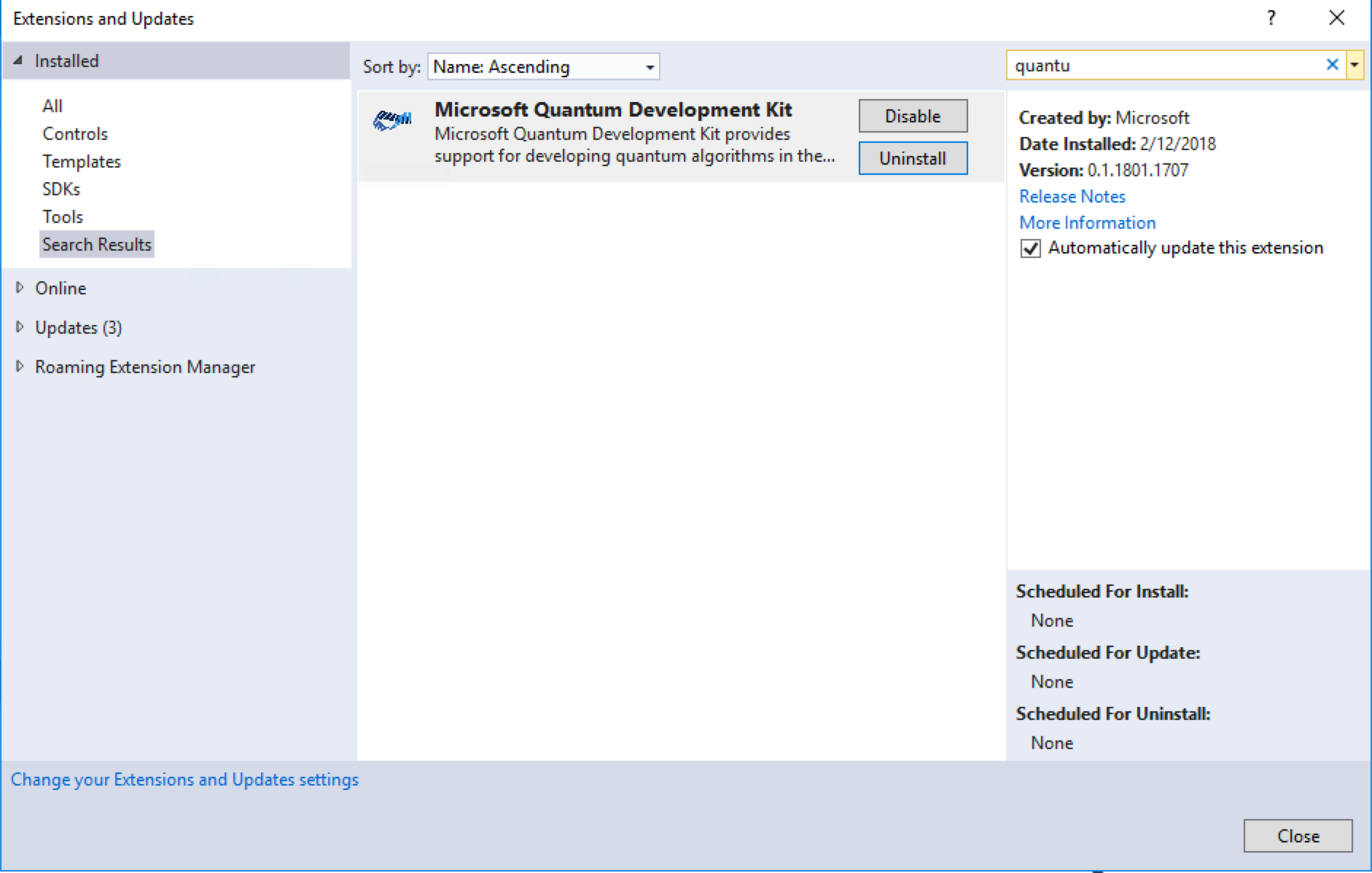The height and width of the screenshot is (873, 1372).
Task: Select Search Results in the tree
Action: [x=97, y=244]
